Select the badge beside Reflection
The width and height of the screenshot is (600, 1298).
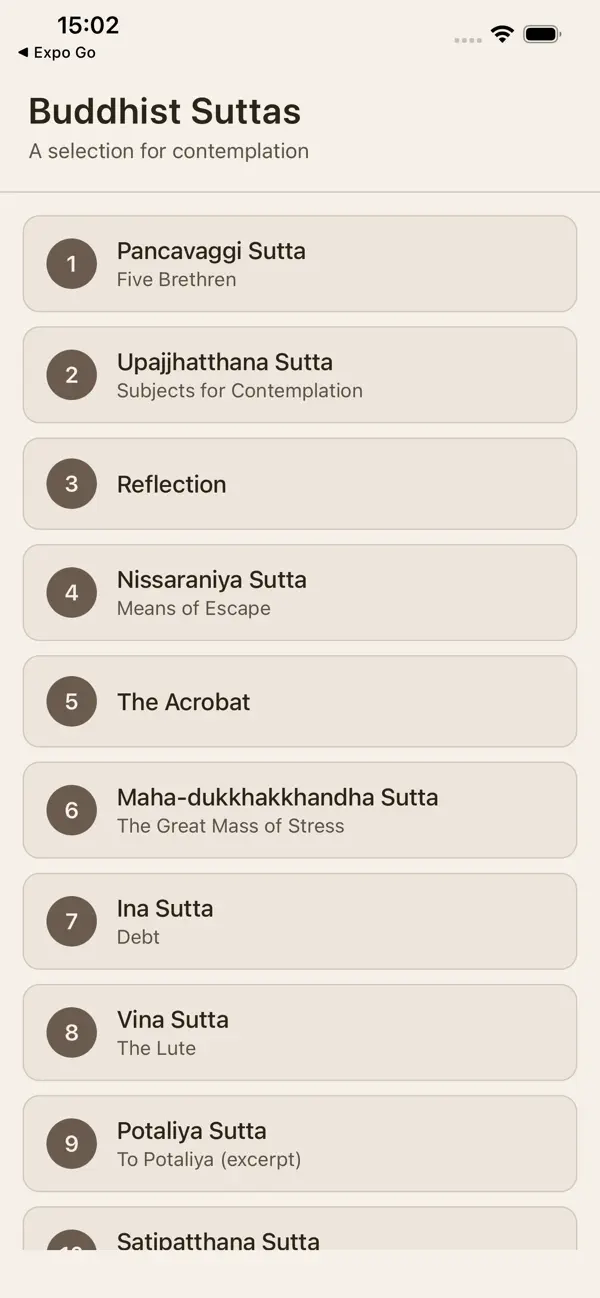pos(71,484)
